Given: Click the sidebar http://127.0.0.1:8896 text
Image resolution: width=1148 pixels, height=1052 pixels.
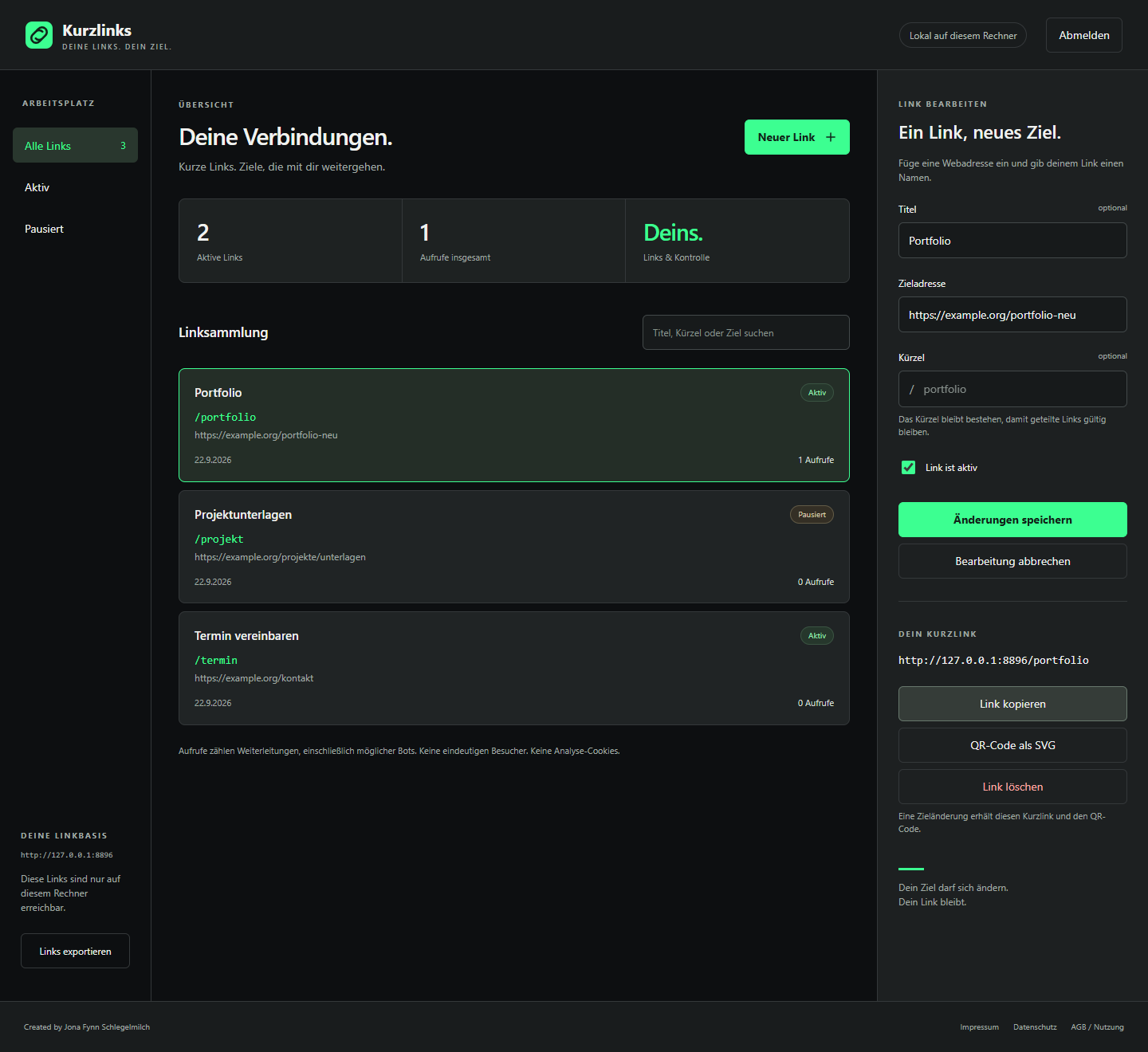Looking at the screenshot, I should coord(67,854).
